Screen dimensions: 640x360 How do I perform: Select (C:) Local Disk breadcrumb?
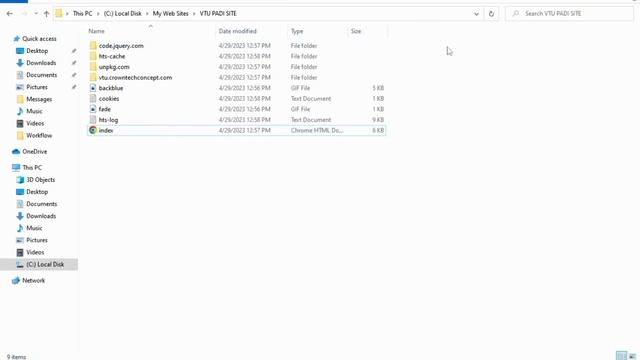pos(122,13)
